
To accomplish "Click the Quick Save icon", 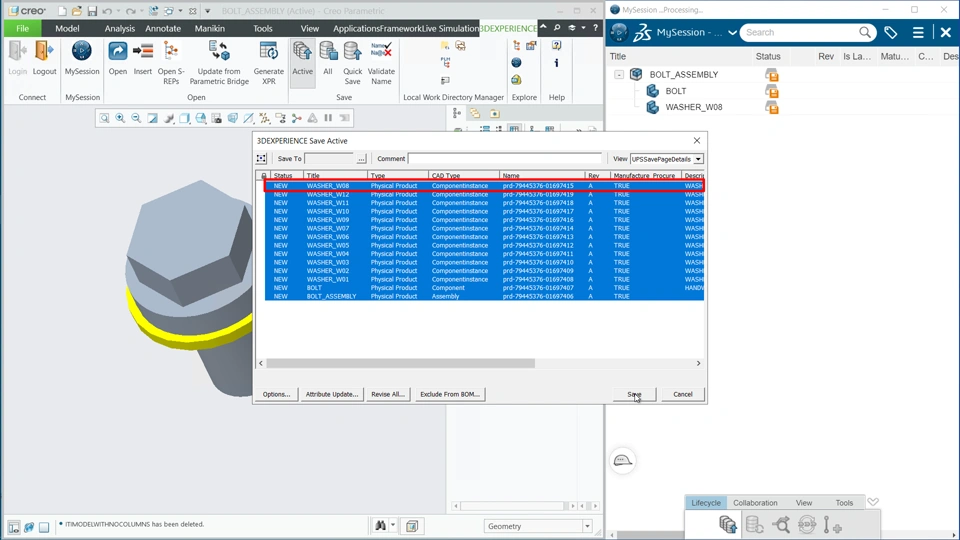I will pos(353,51).
